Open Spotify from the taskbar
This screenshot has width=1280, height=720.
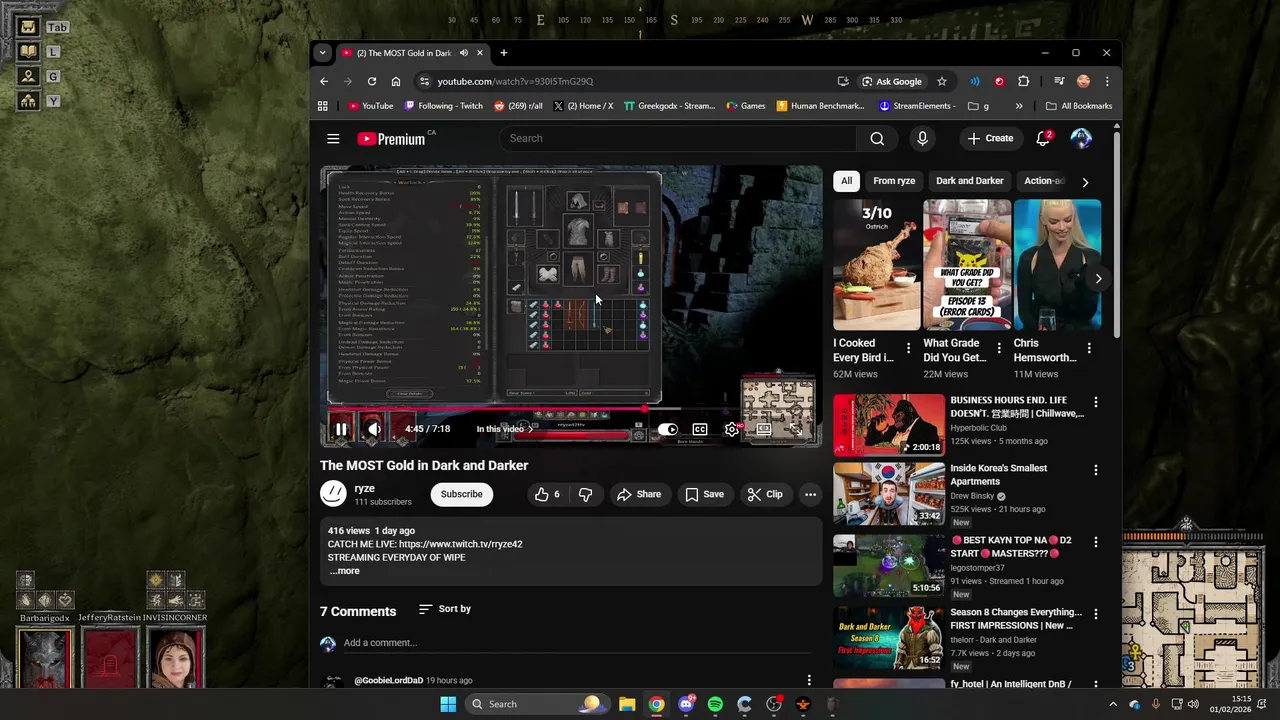point(715,704)
